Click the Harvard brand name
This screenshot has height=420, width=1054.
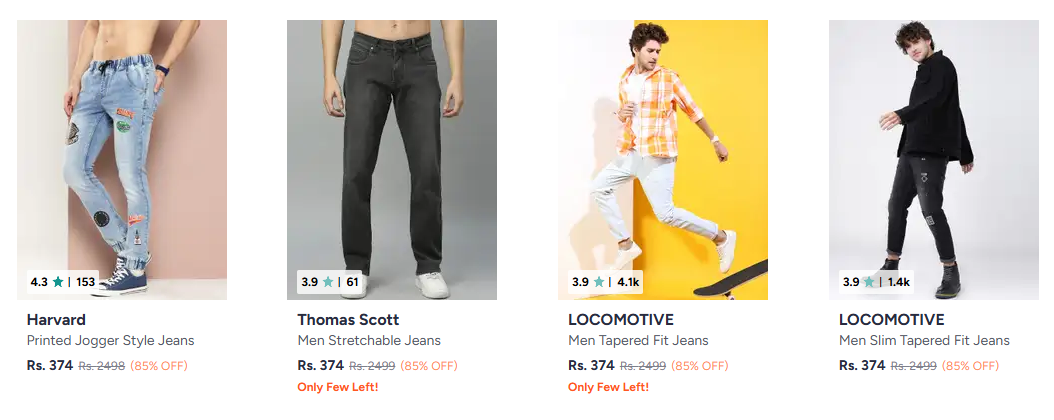(x=56, y=320)
